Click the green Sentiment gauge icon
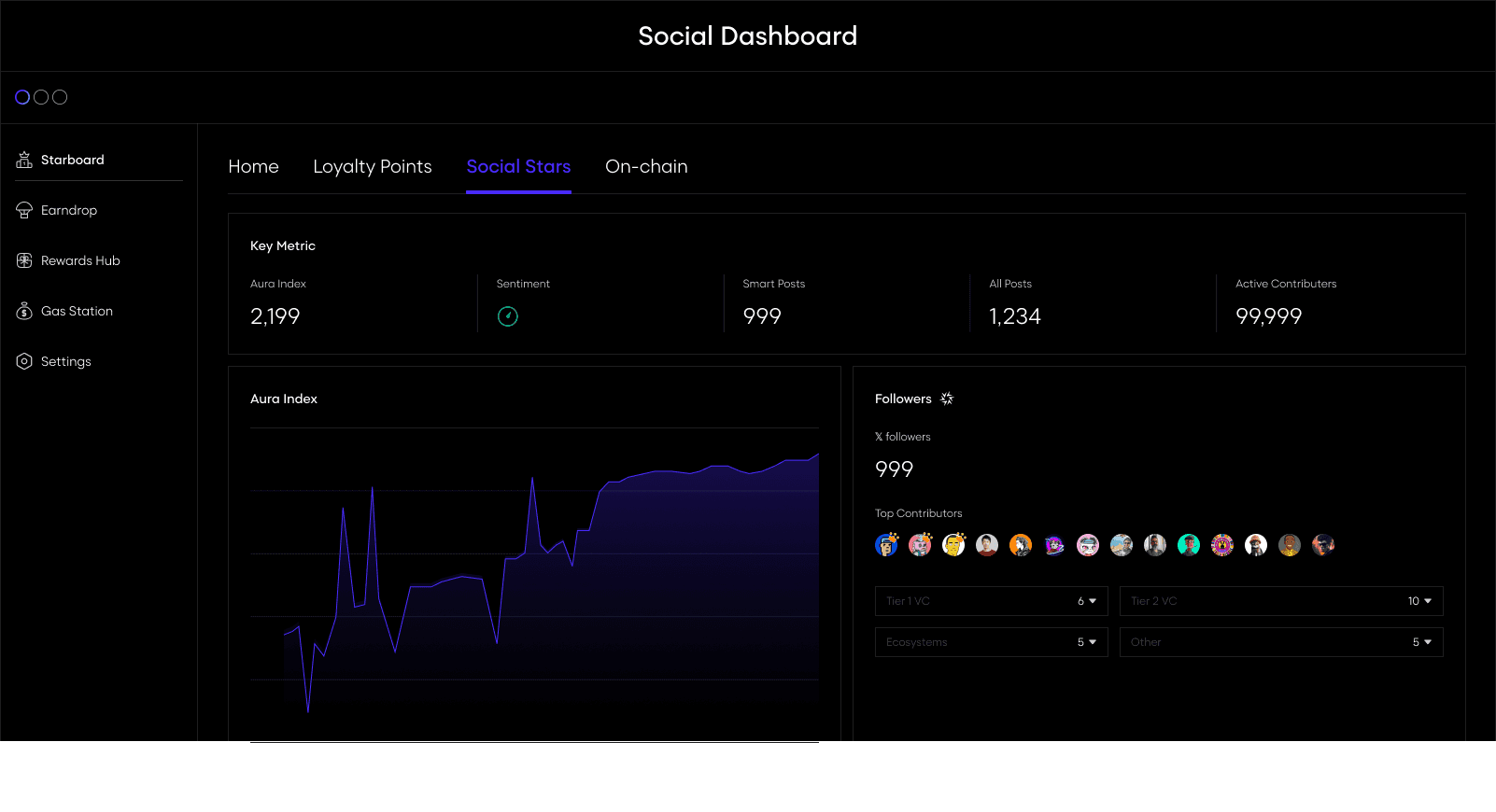Image resolution: width=1496 pixels, height=812 pixels. pos(508,316)
